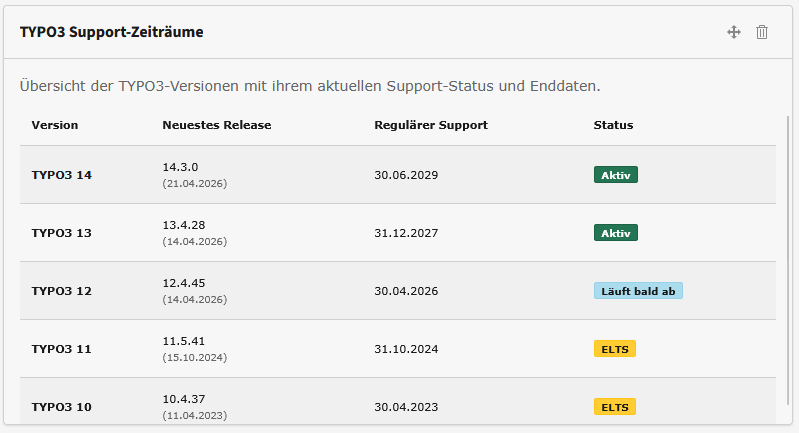
Task: Click the green Aktiv badge for TYPO3 13
Action: [x=616, y=233]
